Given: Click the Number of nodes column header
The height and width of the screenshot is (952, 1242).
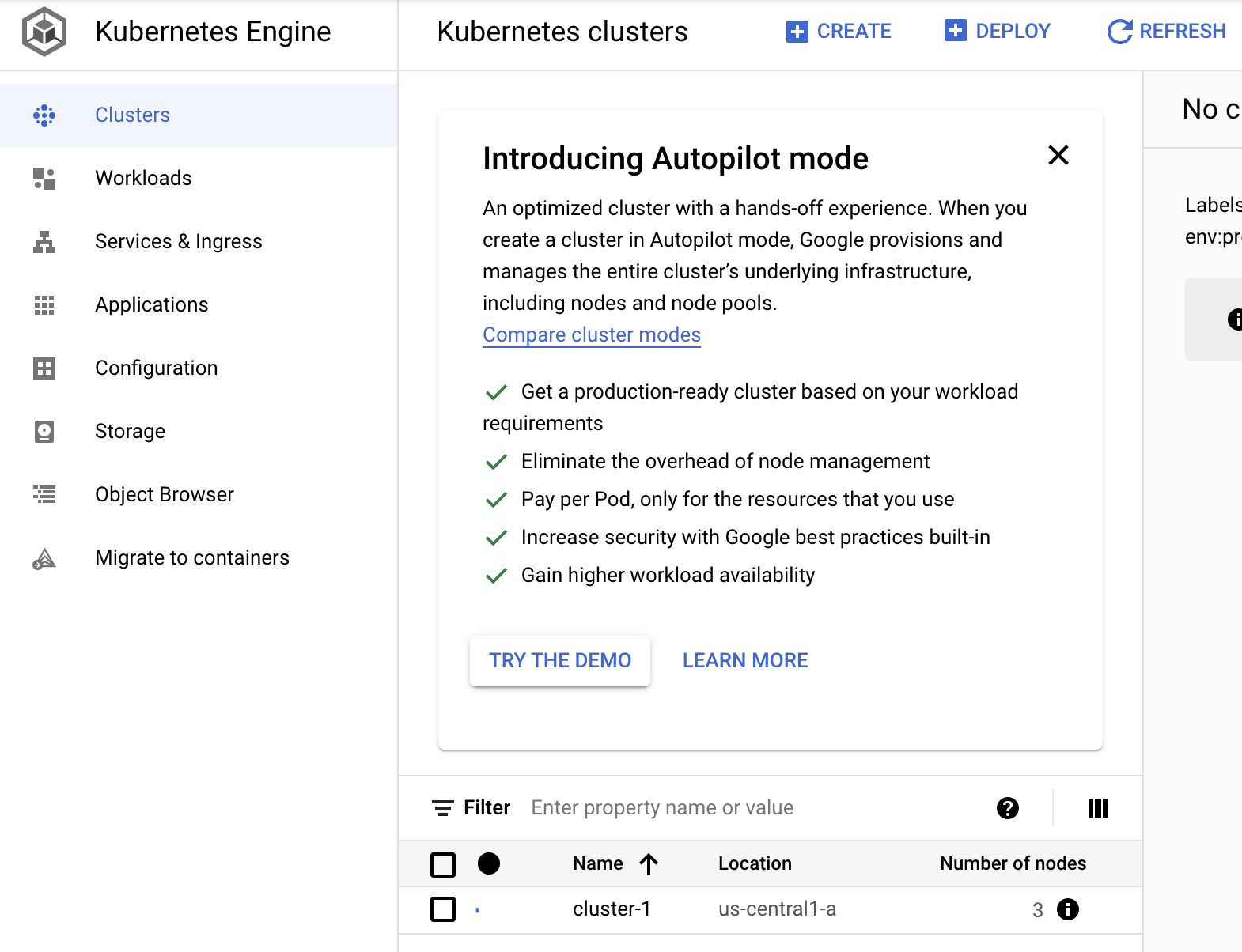Looking at the screenshot, I should pyautogui.click(x=1013, y=863).
